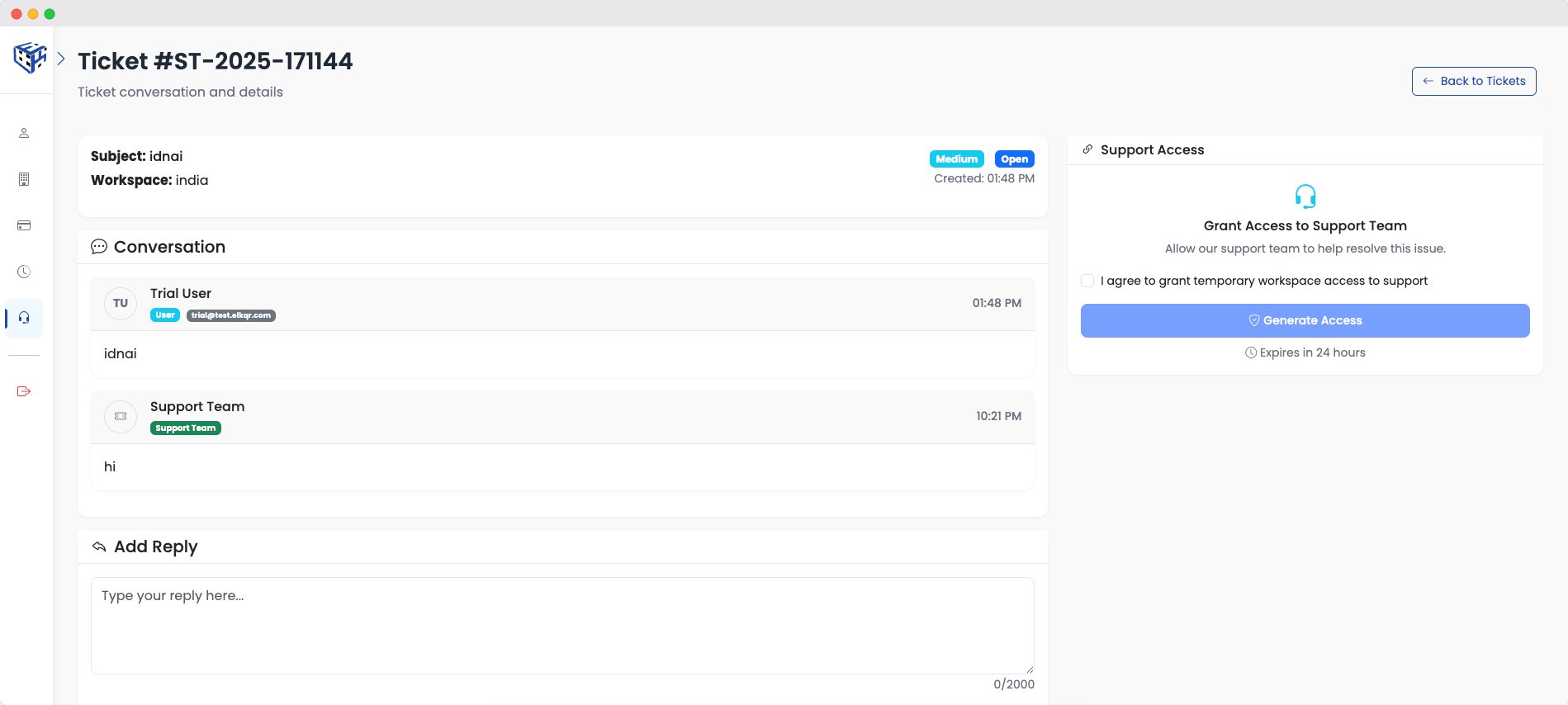Go Back to Tickets
The width and height of the screenshot is (1568, 705).
(1473, 81)
